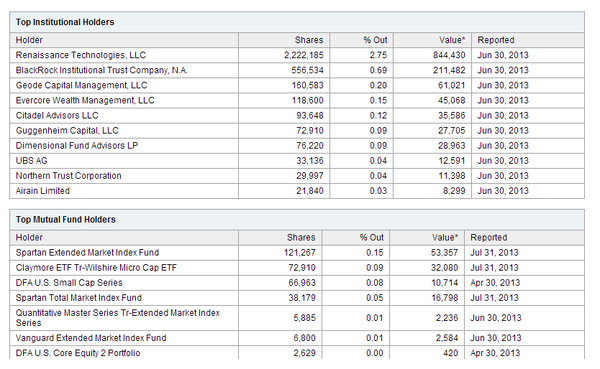Screen dimensions: 600x369
Task: Select shares value 2,629
Action: click(x=305, y=353)
